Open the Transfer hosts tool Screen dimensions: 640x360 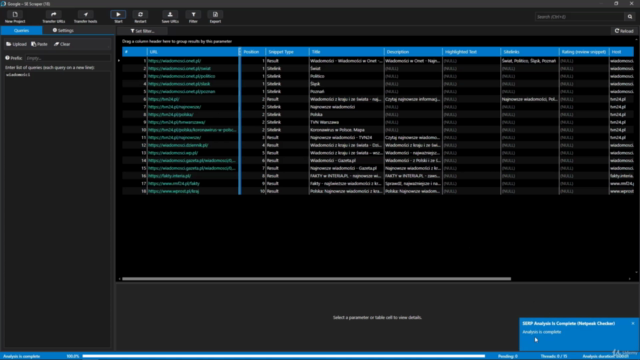click(85, 17)
